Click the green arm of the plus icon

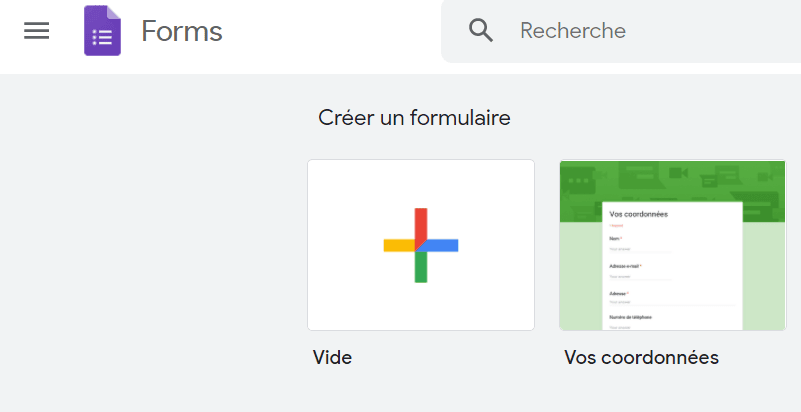tap(421, 267)
